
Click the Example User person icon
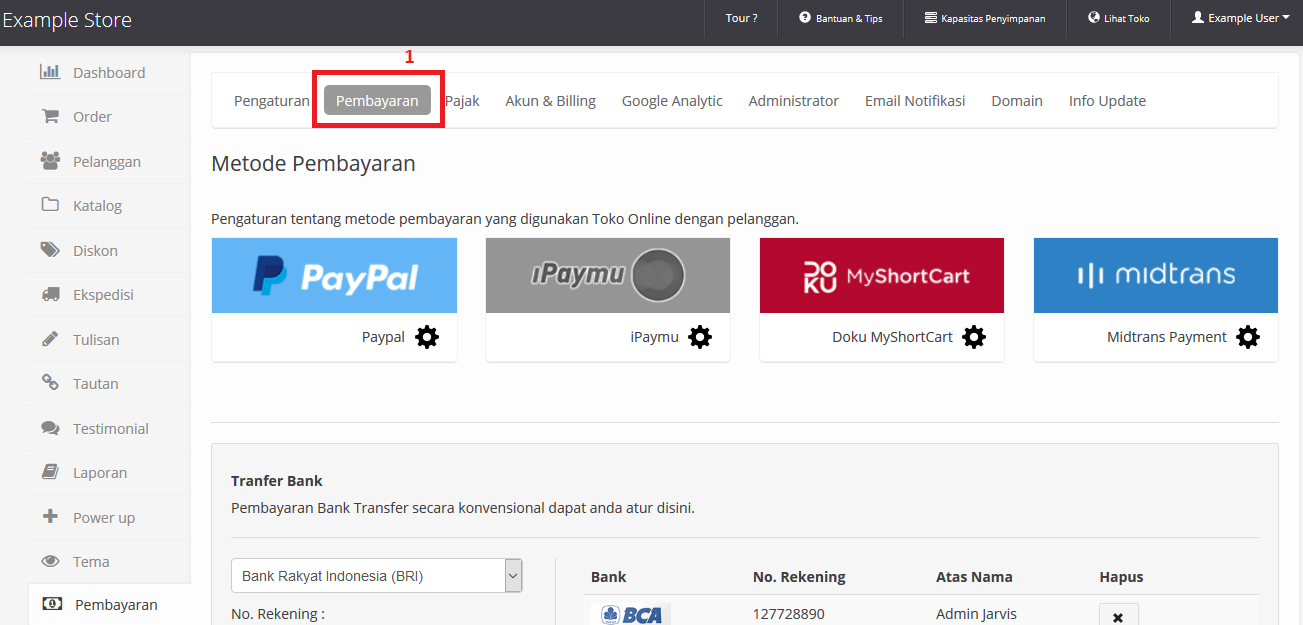[x=1198, y=18]
